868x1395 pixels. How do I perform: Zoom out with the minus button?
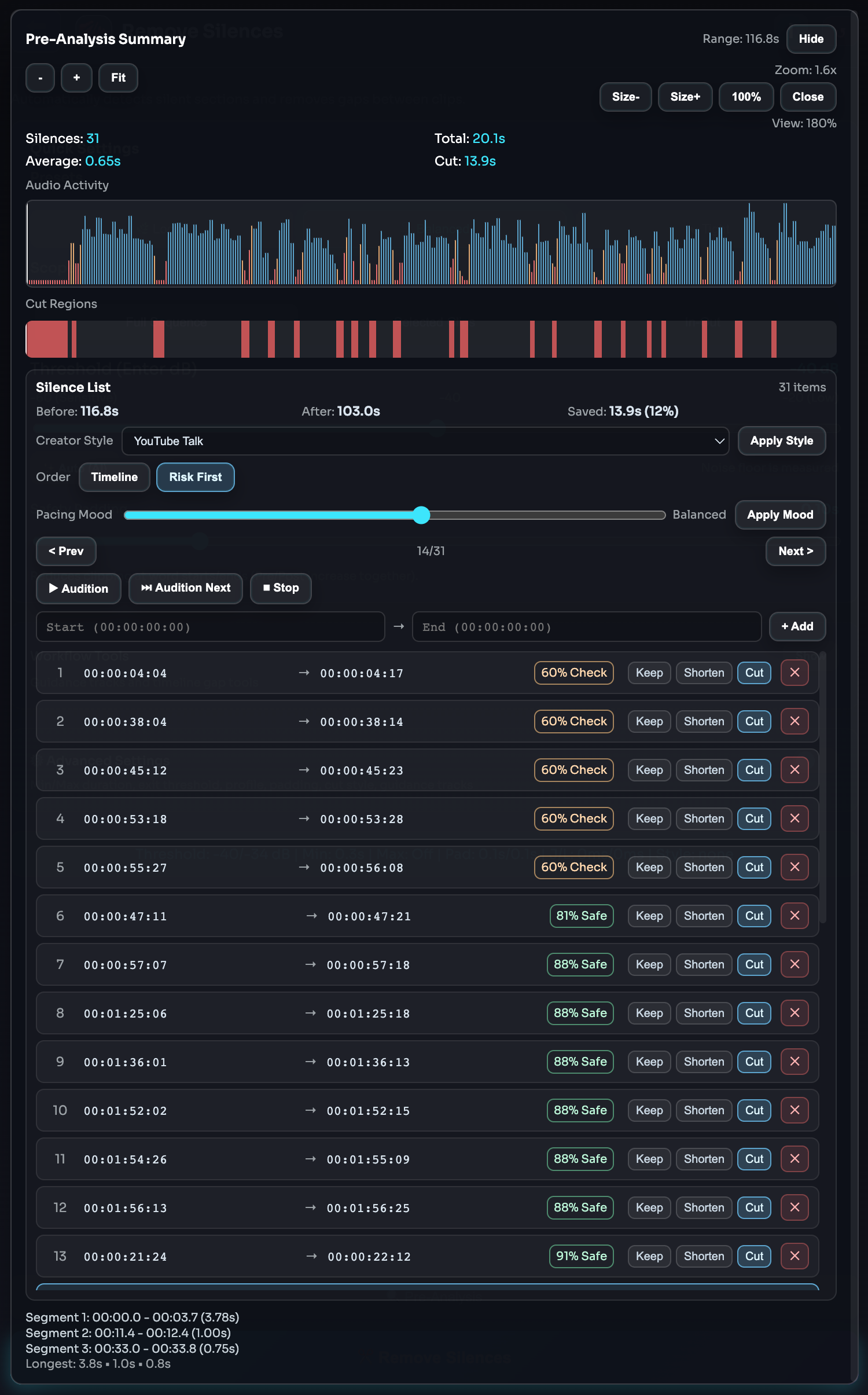coord(40,78)
